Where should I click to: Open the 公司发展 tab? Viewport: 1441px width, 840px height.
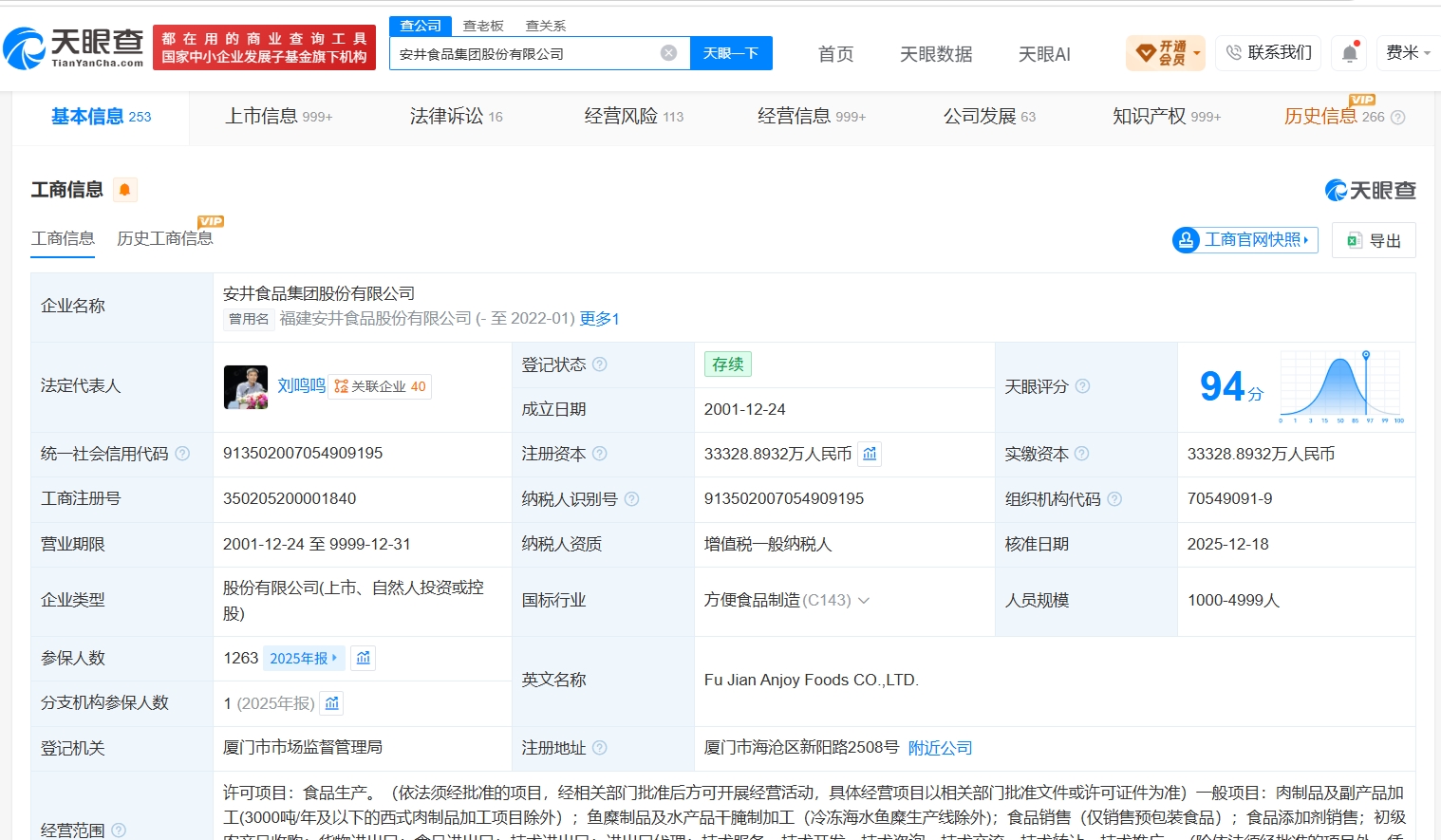point(989,117)
